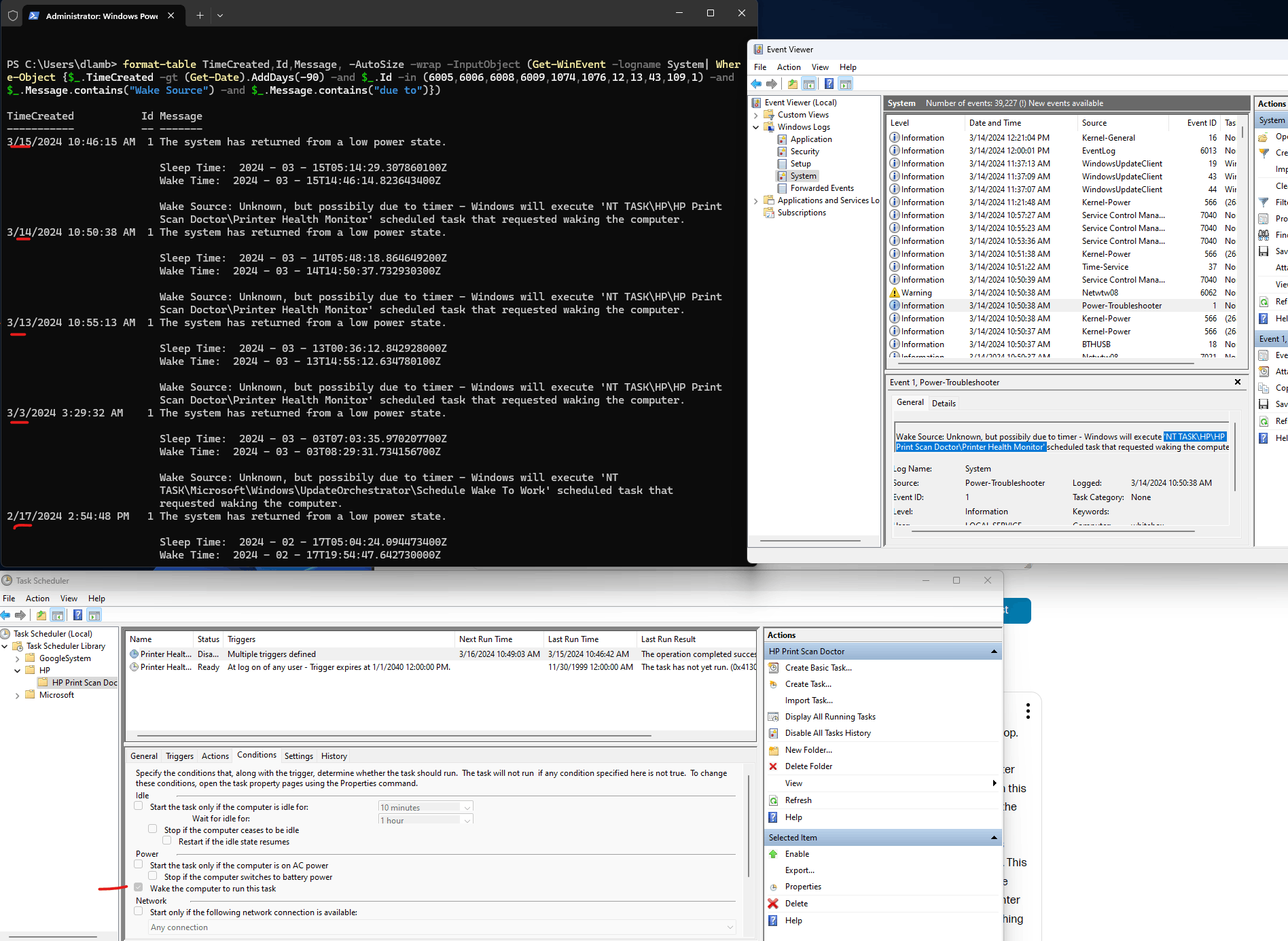
Task: Click Refresh action in Task Scheduler
Action: [798, 800]
